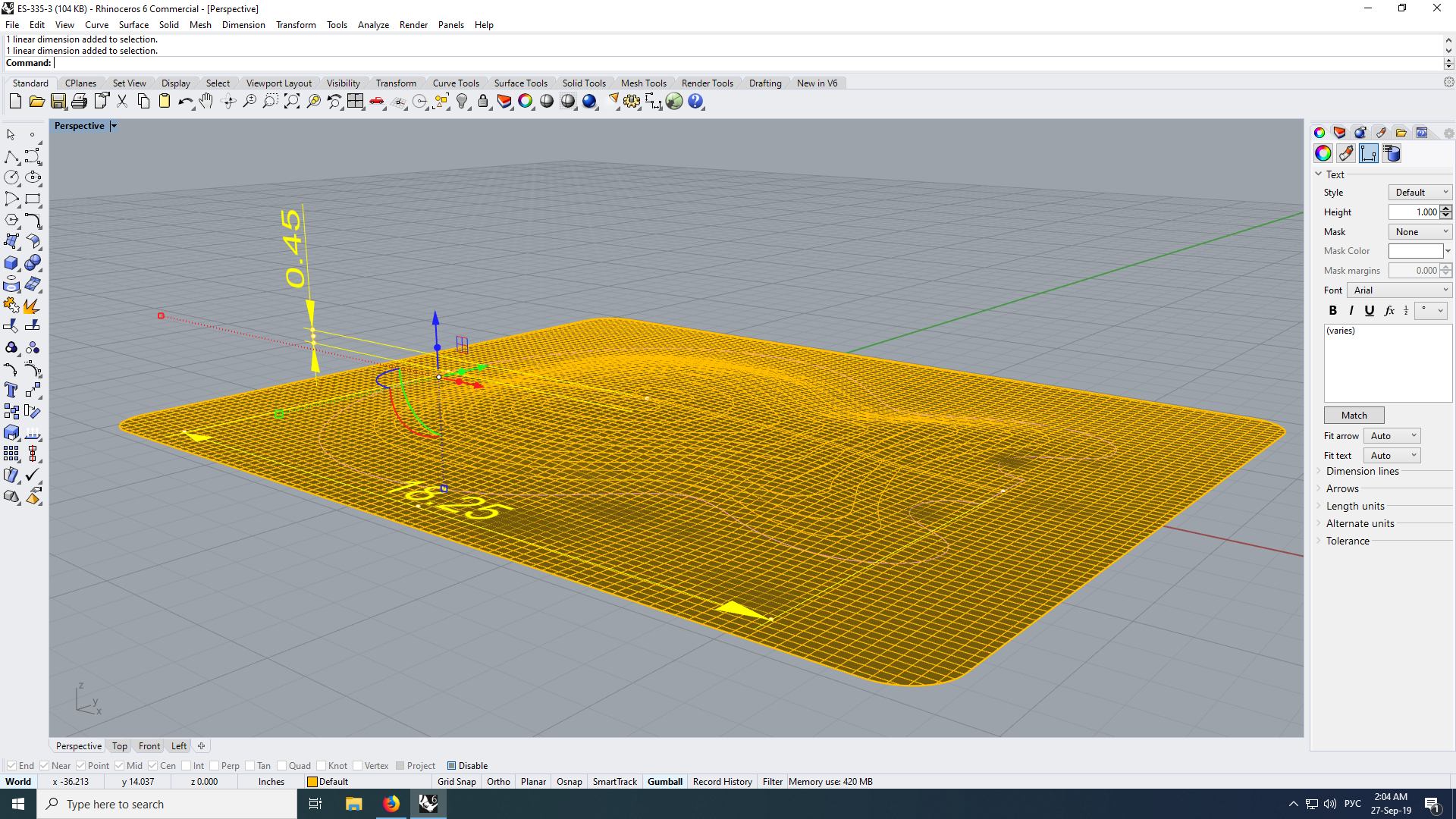Viewport: 1456px width, 819px height.
Task: Select the Text object tool
Action: (x=11, y=390)
